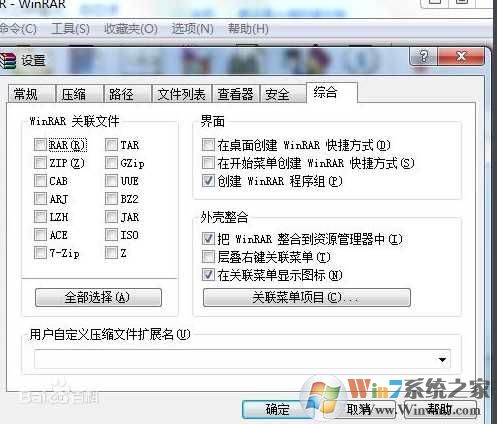Click the 全部选择(A) button
Image resolution: width=497 pixels, height=424 pixels.
(x=98, y=297)
